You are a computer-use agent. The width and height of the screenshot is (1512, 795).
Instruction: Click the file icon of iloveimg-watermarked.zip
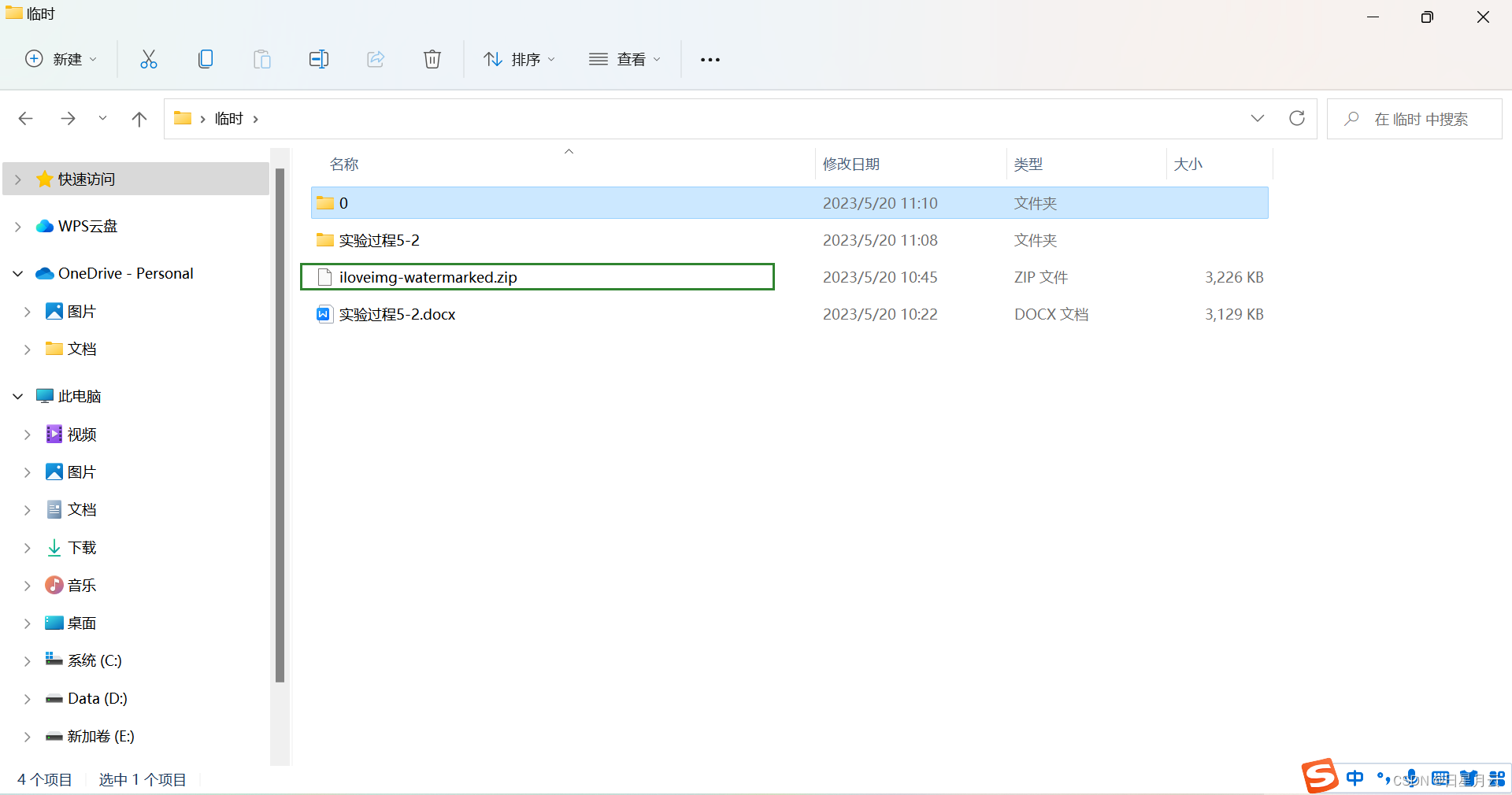(x=324, y=277)
